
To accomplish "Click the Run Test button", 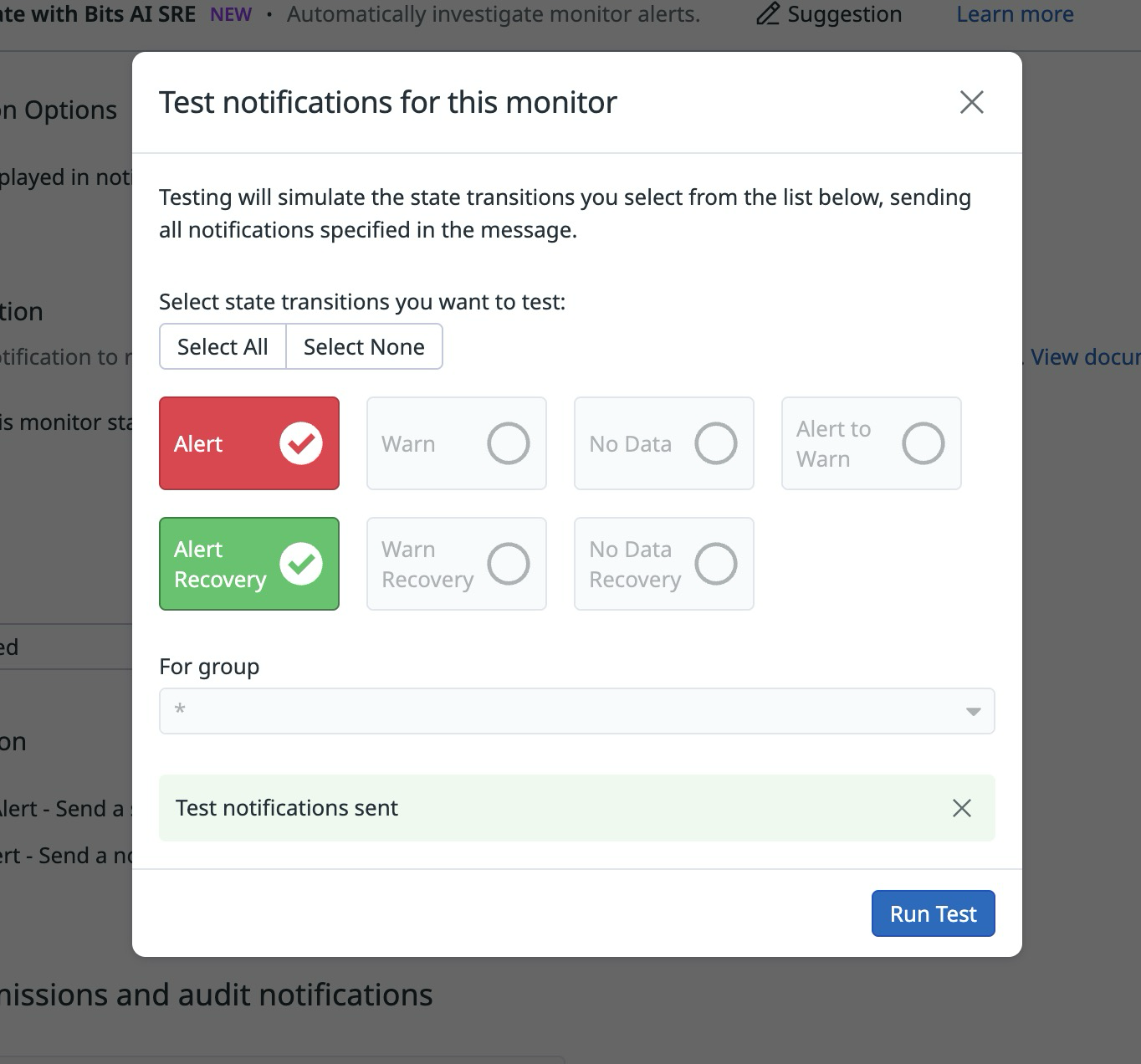I will 933,913.
